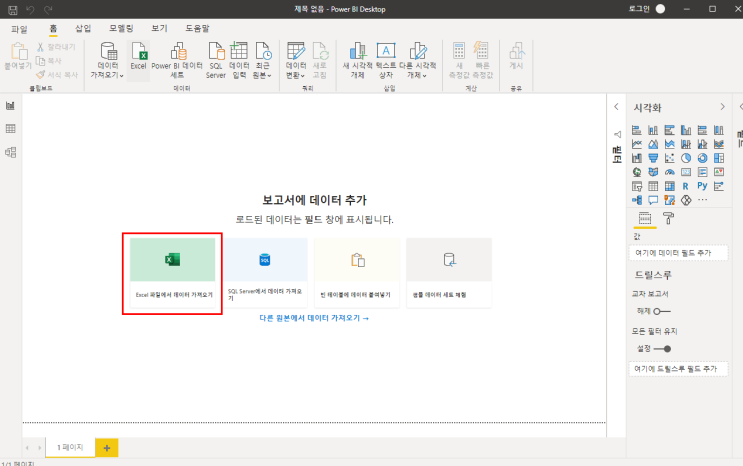Click SQL Server에서 데이터 가져오기 card
743x466 pixels.
(265, 273)
